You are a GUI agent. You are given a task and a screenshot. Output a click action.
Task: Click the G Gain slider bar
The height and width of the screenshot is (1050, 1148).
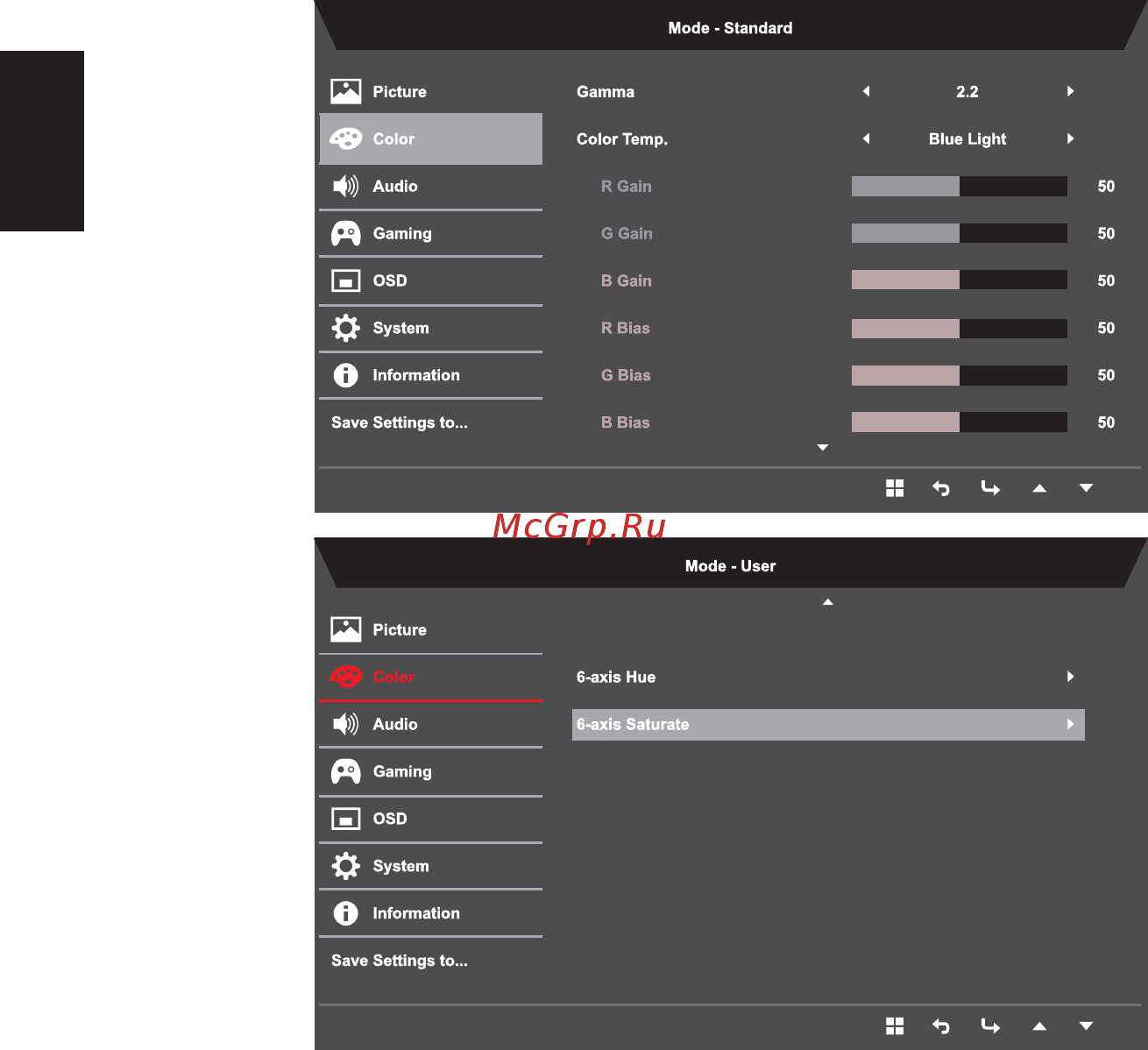[x=960, y=233]
